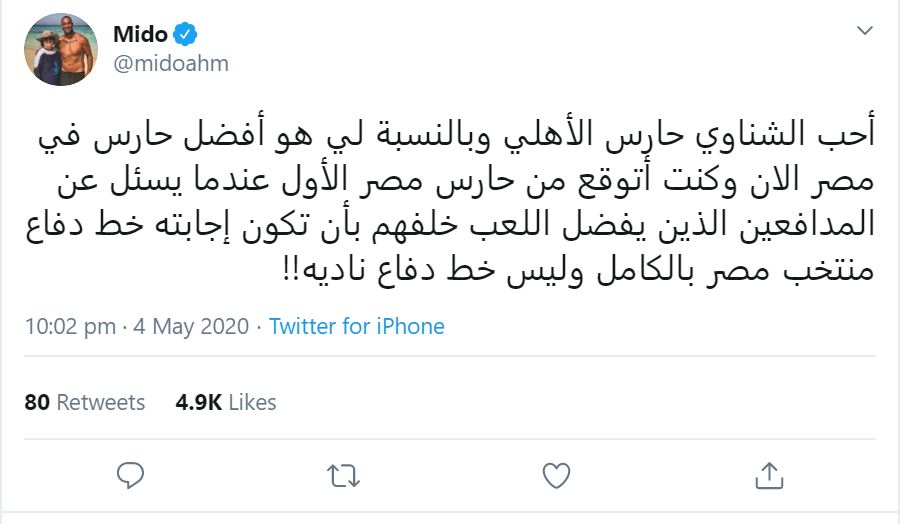The width and height of the screenshot is (902, 524).
Task: Expand the tweet options chevron menu
Action: pyautogui.click(x=866, y=33)
